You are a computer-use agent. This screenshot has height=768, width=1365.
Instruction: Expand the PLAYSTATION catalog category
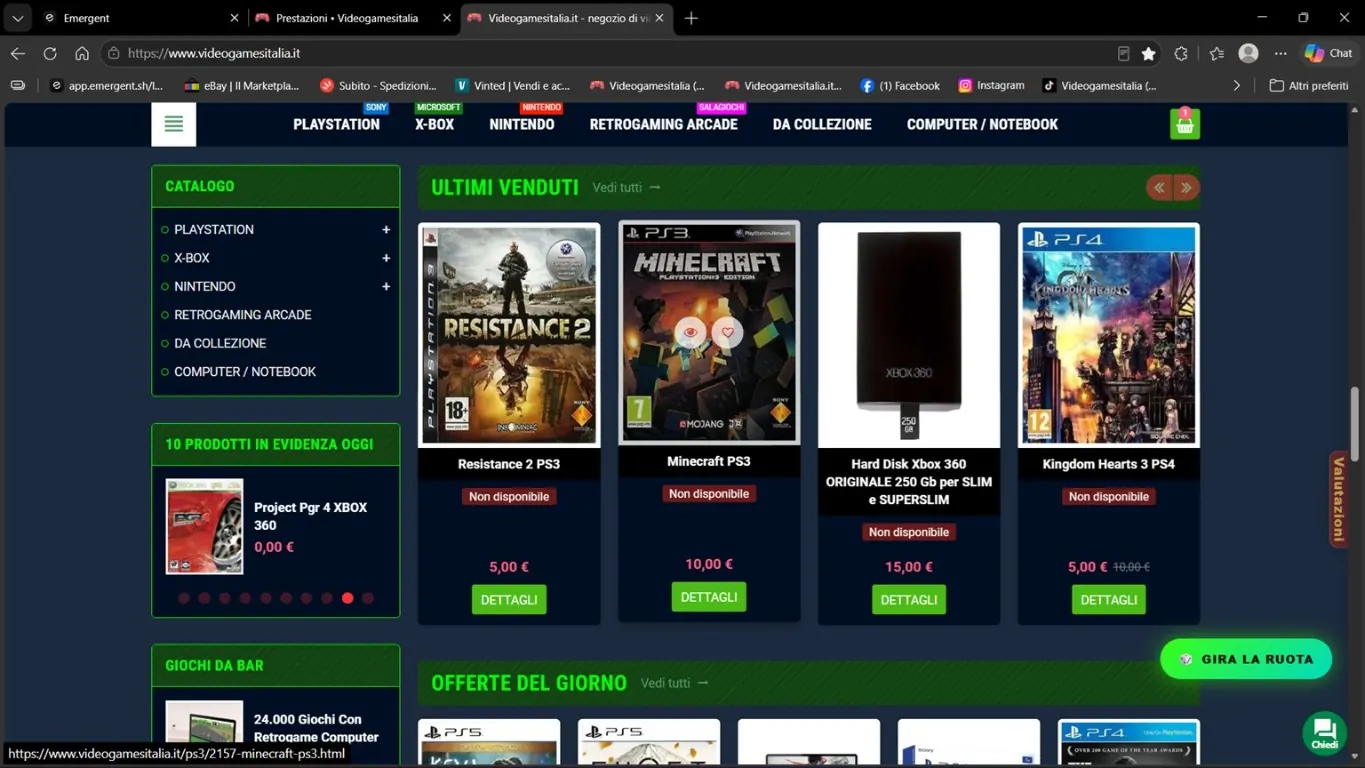[386, 230]
